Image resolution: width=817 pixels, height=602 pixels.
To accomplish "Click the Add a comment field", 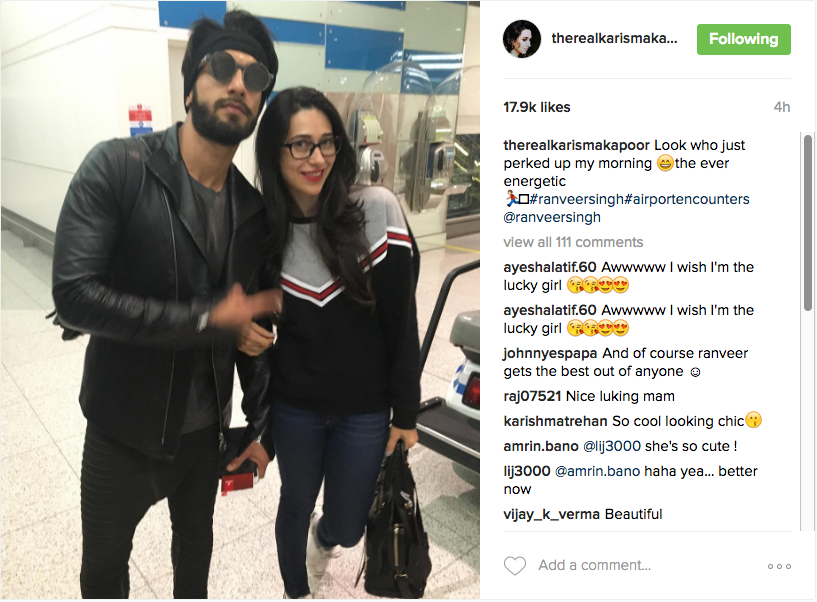I will tap(646, 566).
